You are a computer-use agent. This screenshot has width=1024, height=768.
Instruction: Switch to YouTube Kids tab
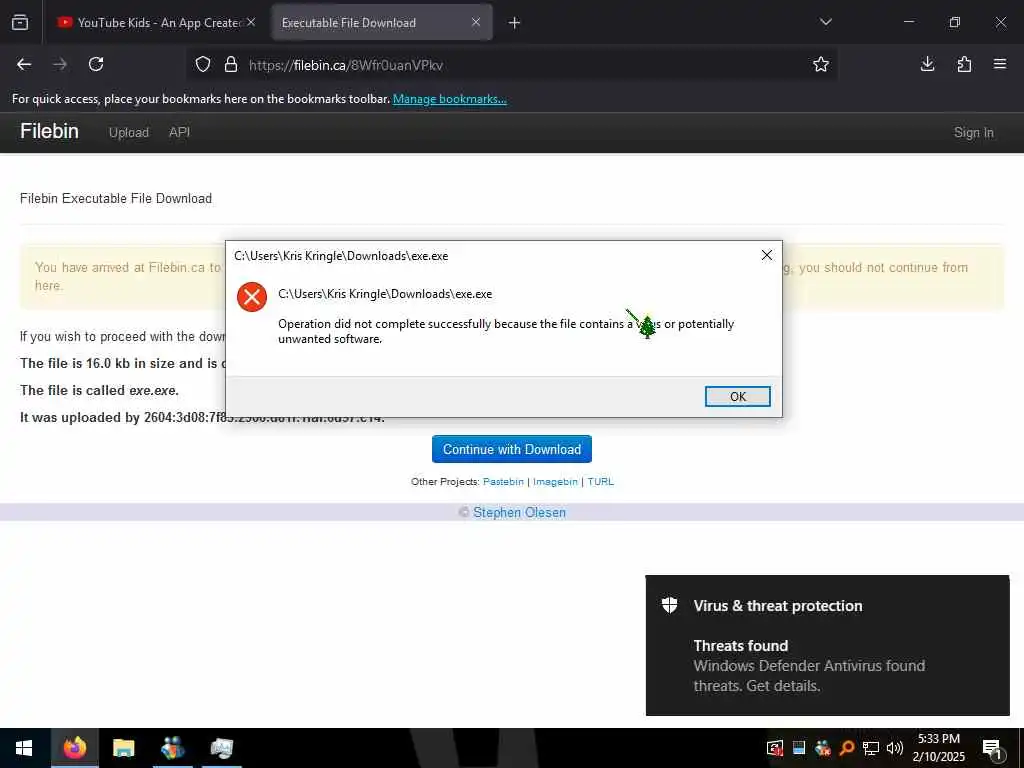[155, 22]
